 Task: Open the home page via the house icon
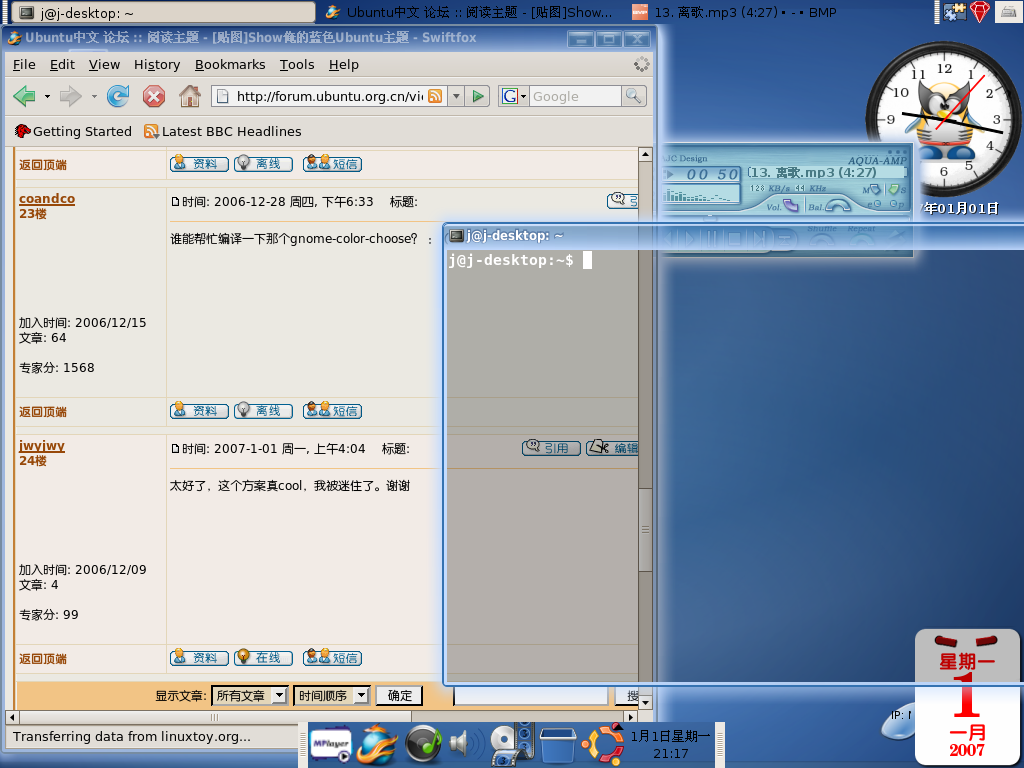coord(190,97)
